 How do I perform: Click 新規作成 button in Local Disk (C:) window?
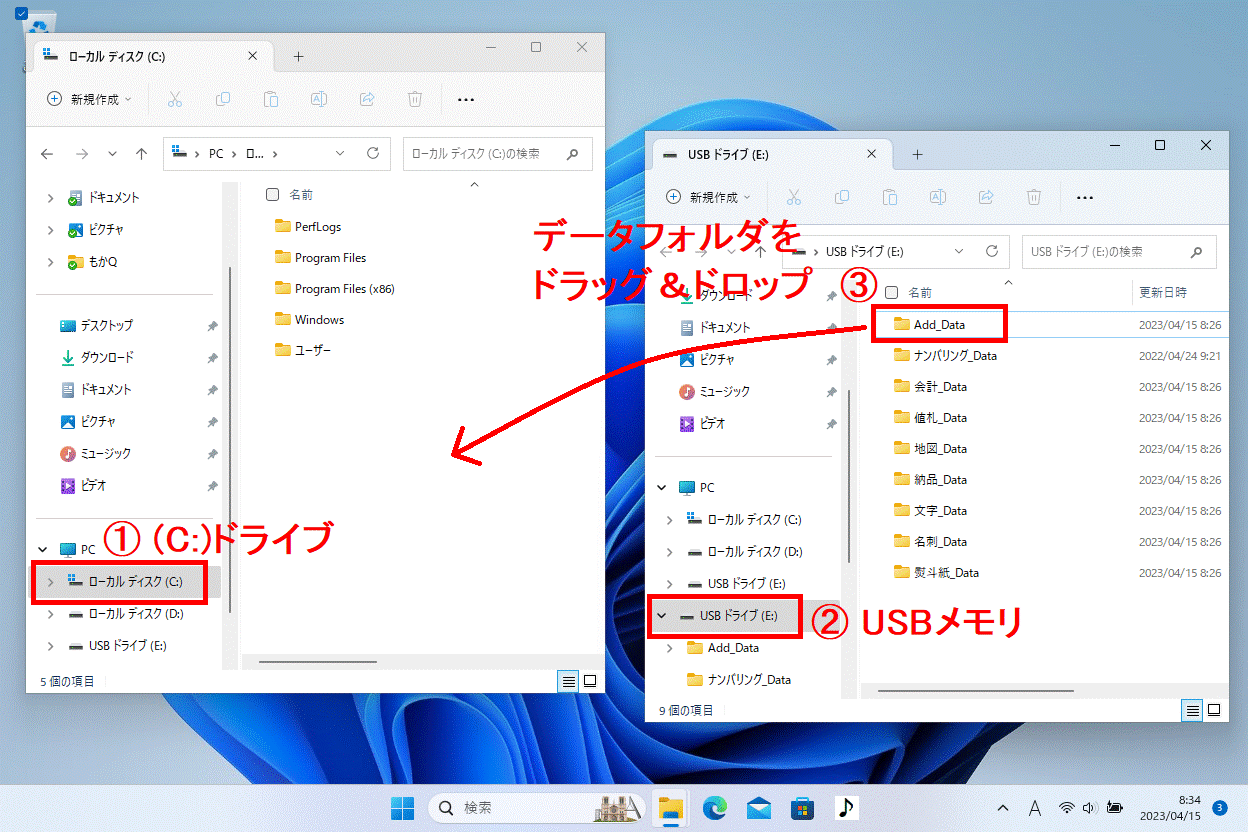(90, 99)
